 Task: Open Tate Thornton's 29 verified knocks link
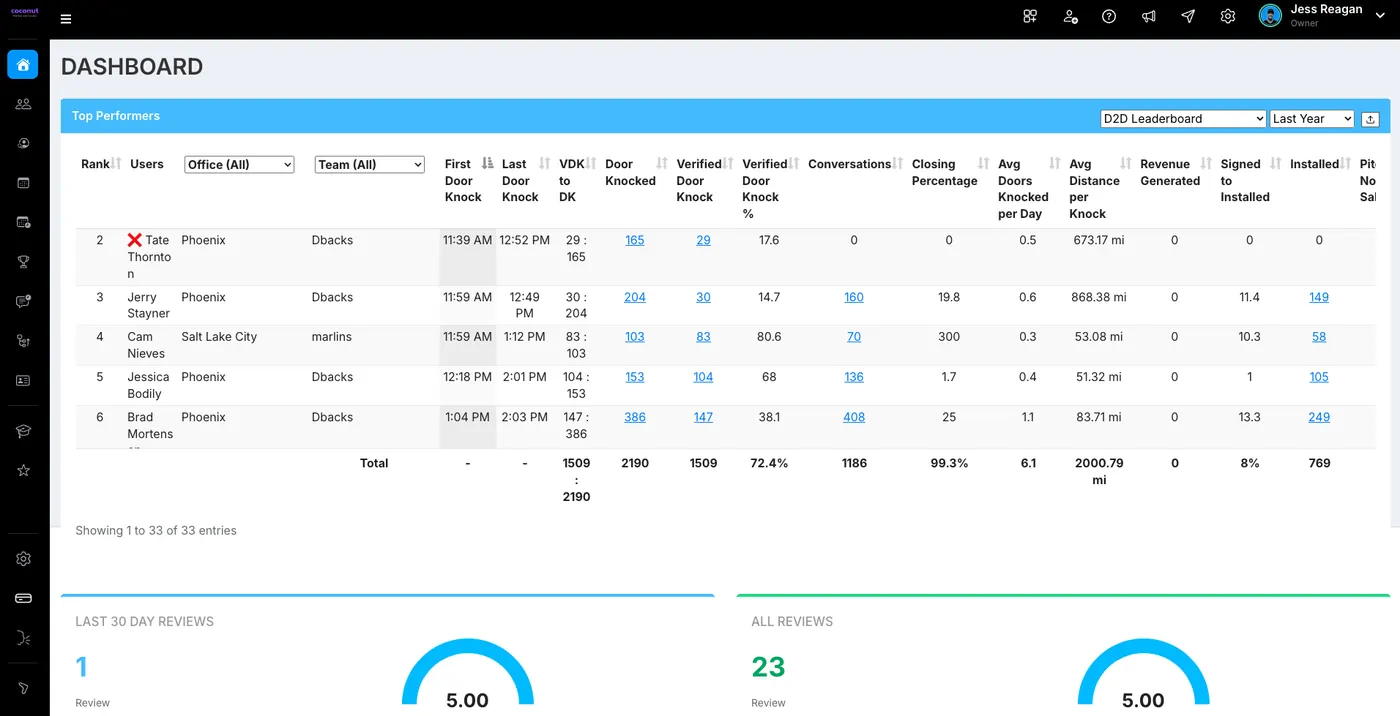(x=703, y=240)
